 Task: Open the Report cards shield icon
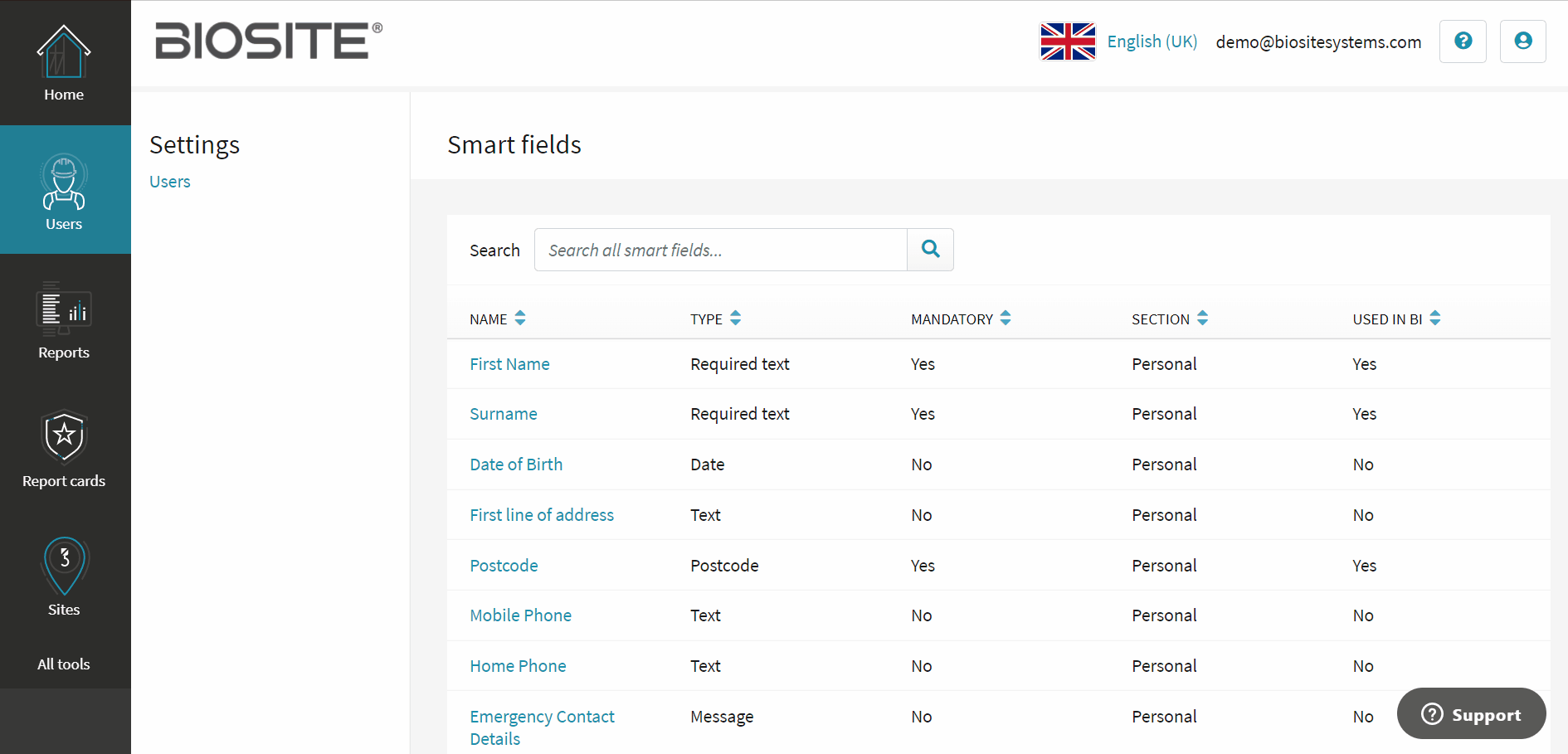65,437
